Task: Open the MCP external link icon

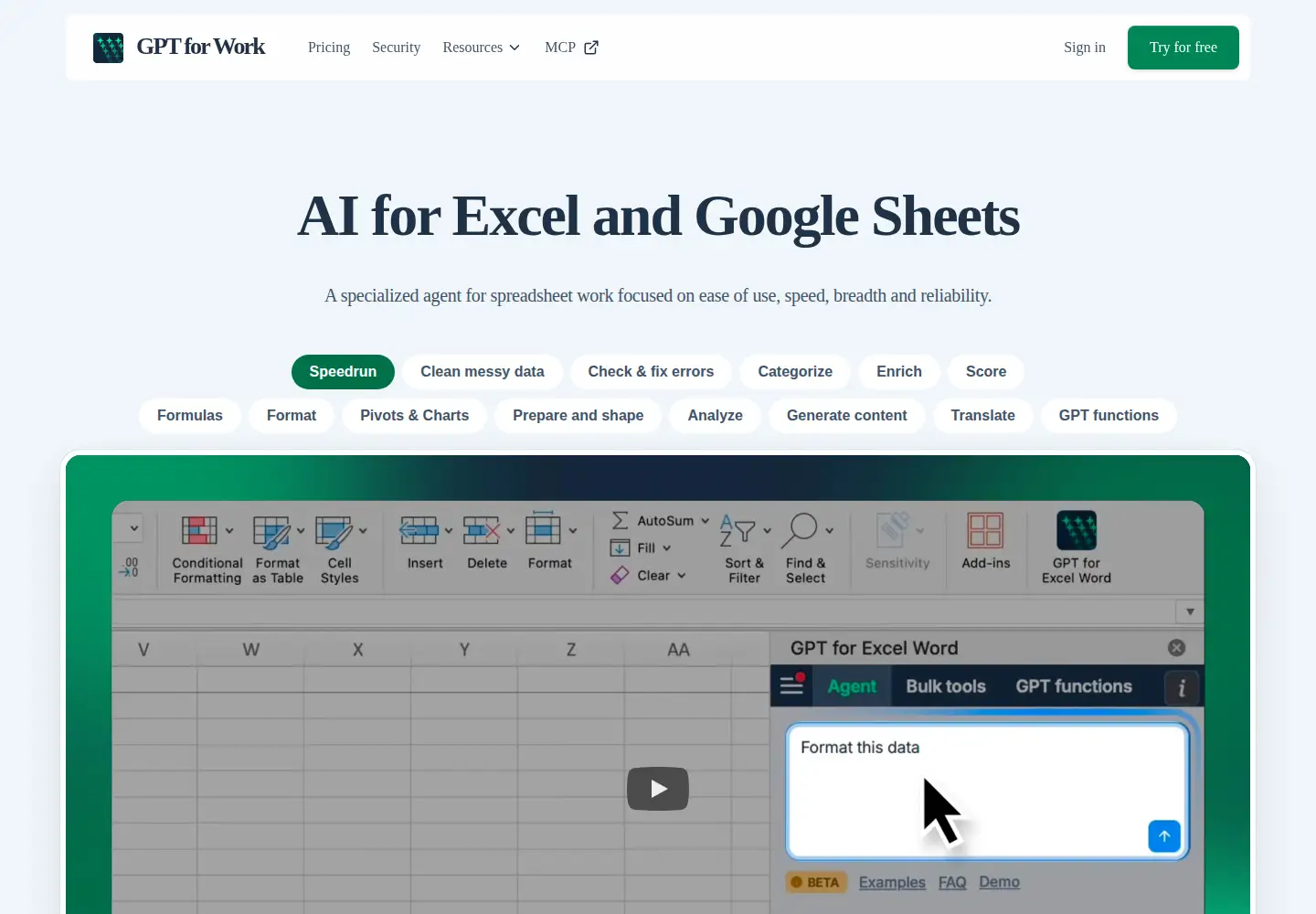Action: coord(591,48)
